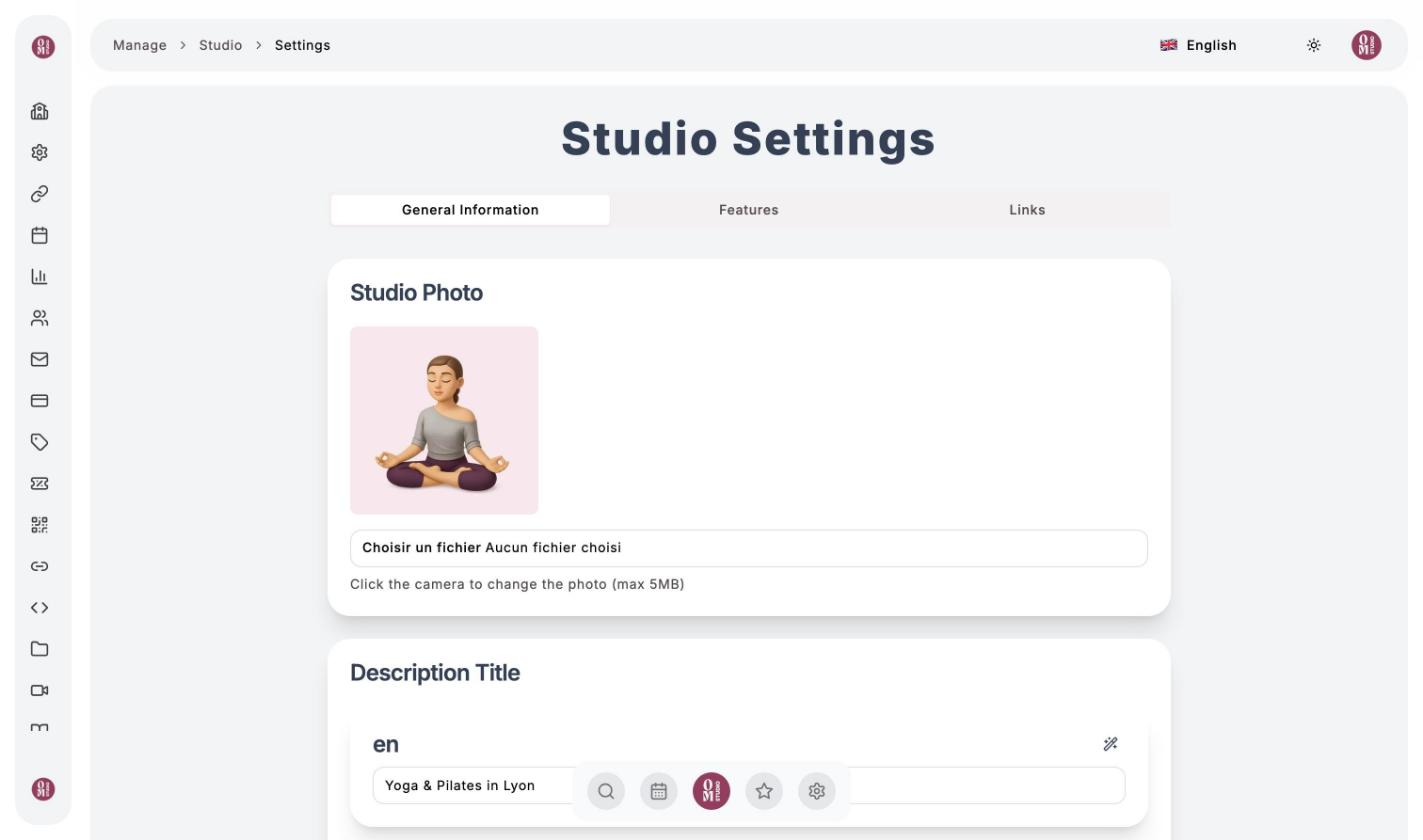Click the Manage breadcrumb link
This screenshot has height=840, width=1423.
tap(140, 45)
